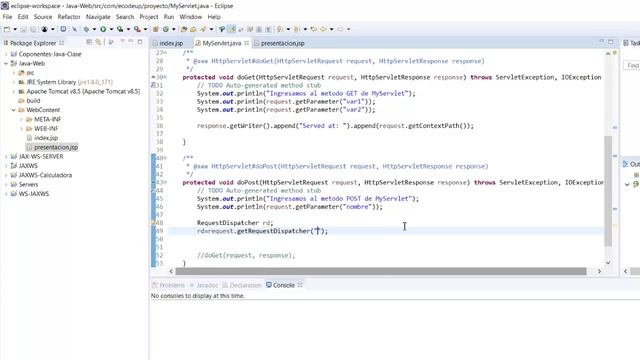This screenshot has height=360, width=640.
Task: Click the Last Edit Location icon
Action: click(313, 29)
